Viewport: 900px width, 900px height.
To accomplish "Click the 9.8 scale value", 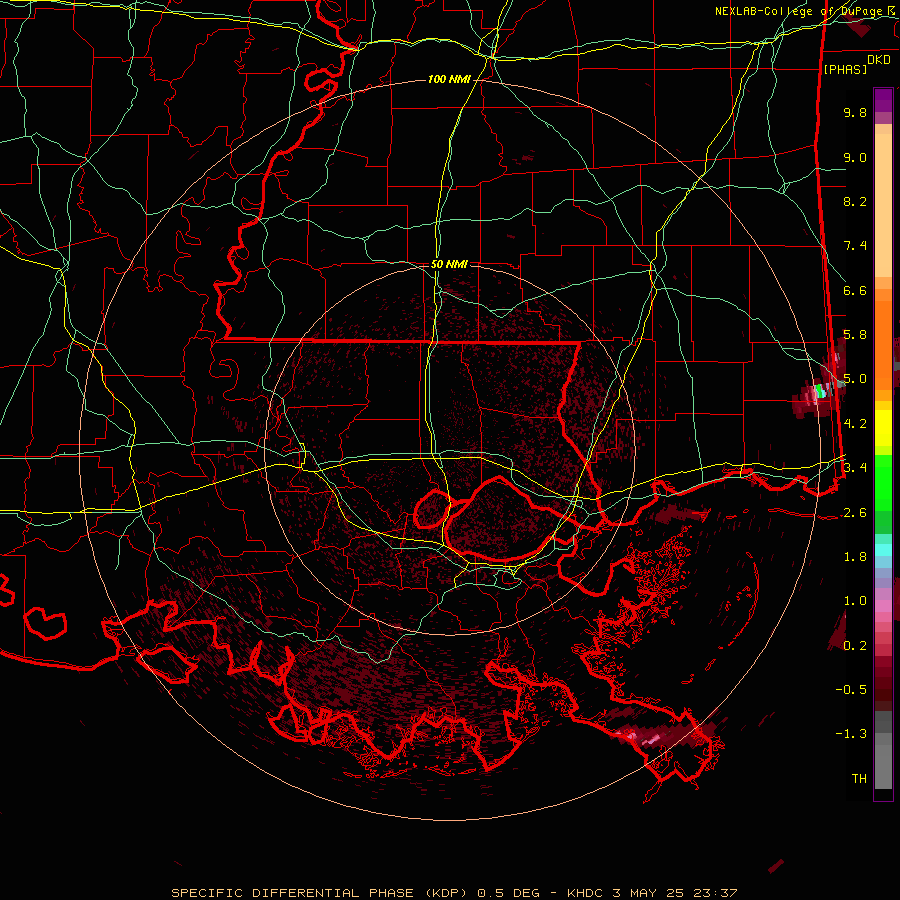I will [855, 112].
